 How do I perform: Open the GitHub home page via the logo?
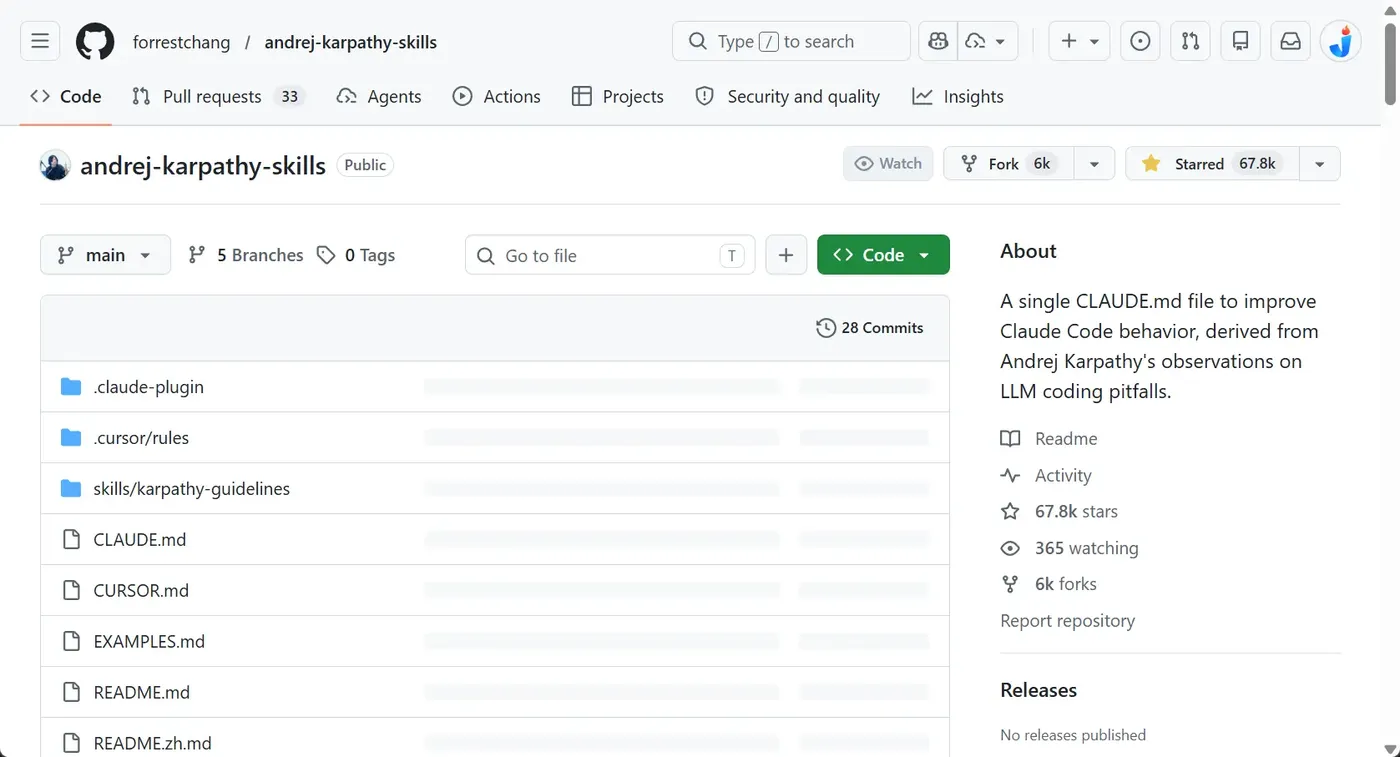coord(94,41)
